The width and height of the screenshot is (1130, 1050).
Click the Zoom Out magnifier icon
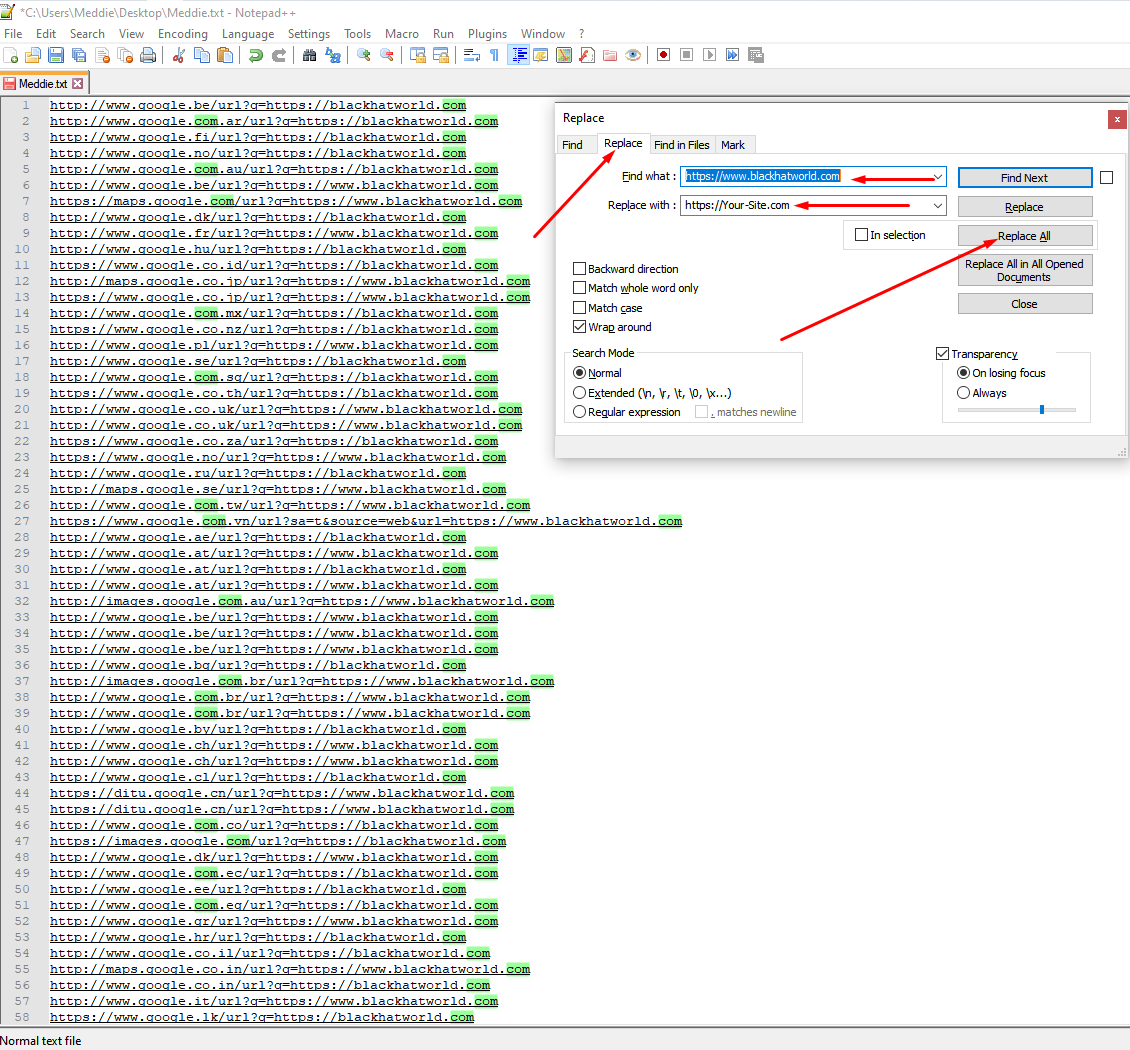pyautogui.click(x=386, y=55)
